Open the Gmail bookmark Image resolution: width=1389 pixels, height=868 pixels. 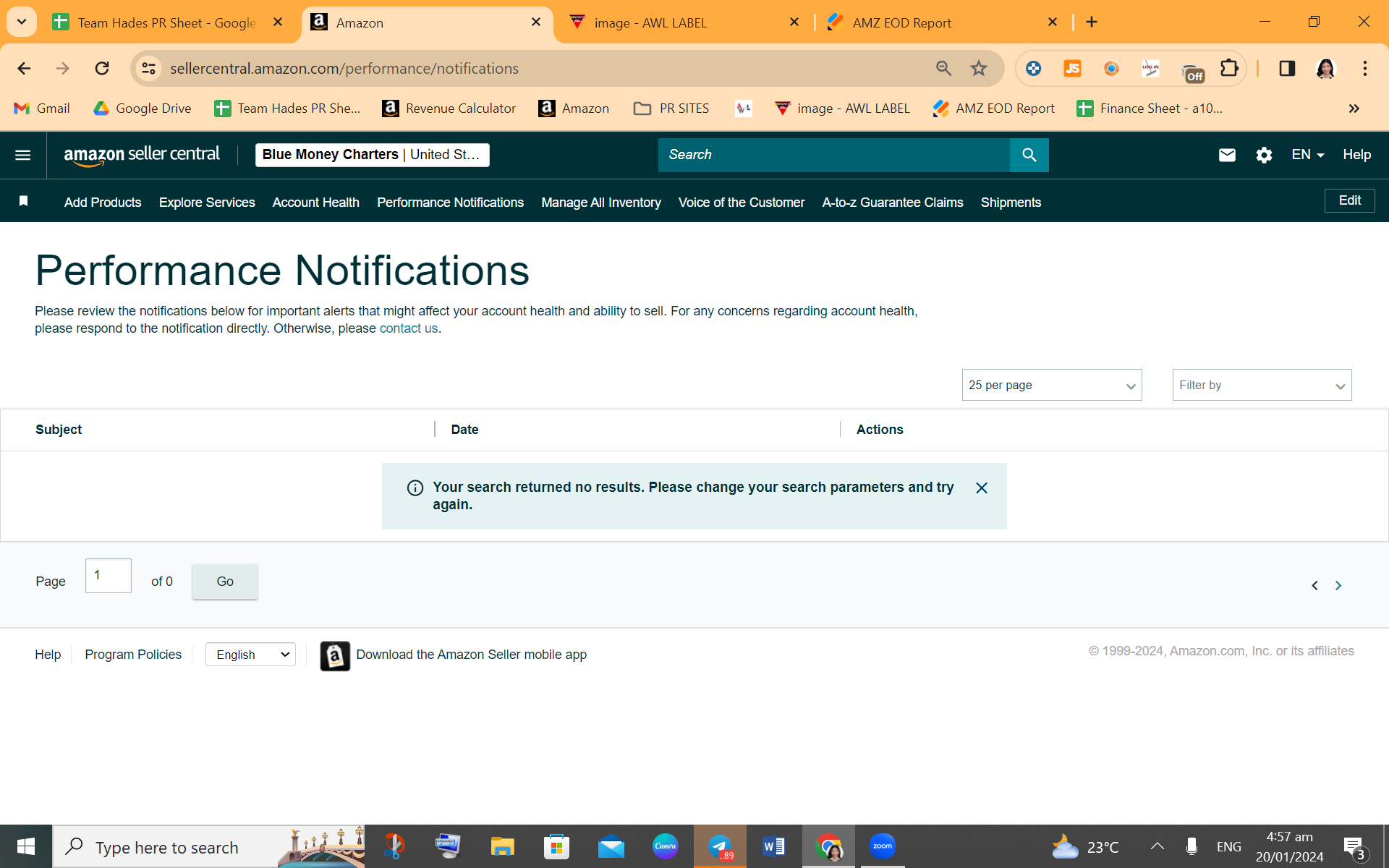click(x=42, y=109)
